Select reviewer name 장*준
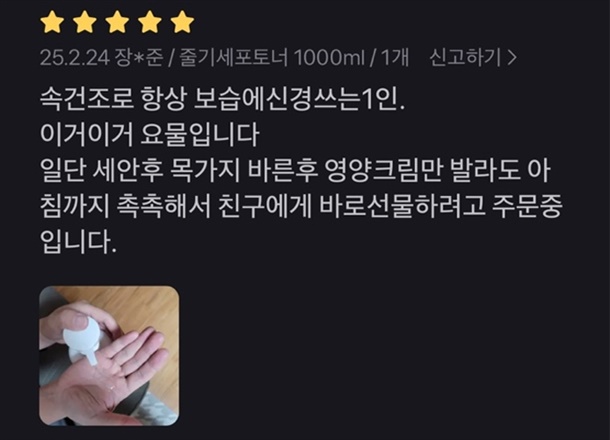This screenshot has height=440, width=610. (x=138, y=58)
